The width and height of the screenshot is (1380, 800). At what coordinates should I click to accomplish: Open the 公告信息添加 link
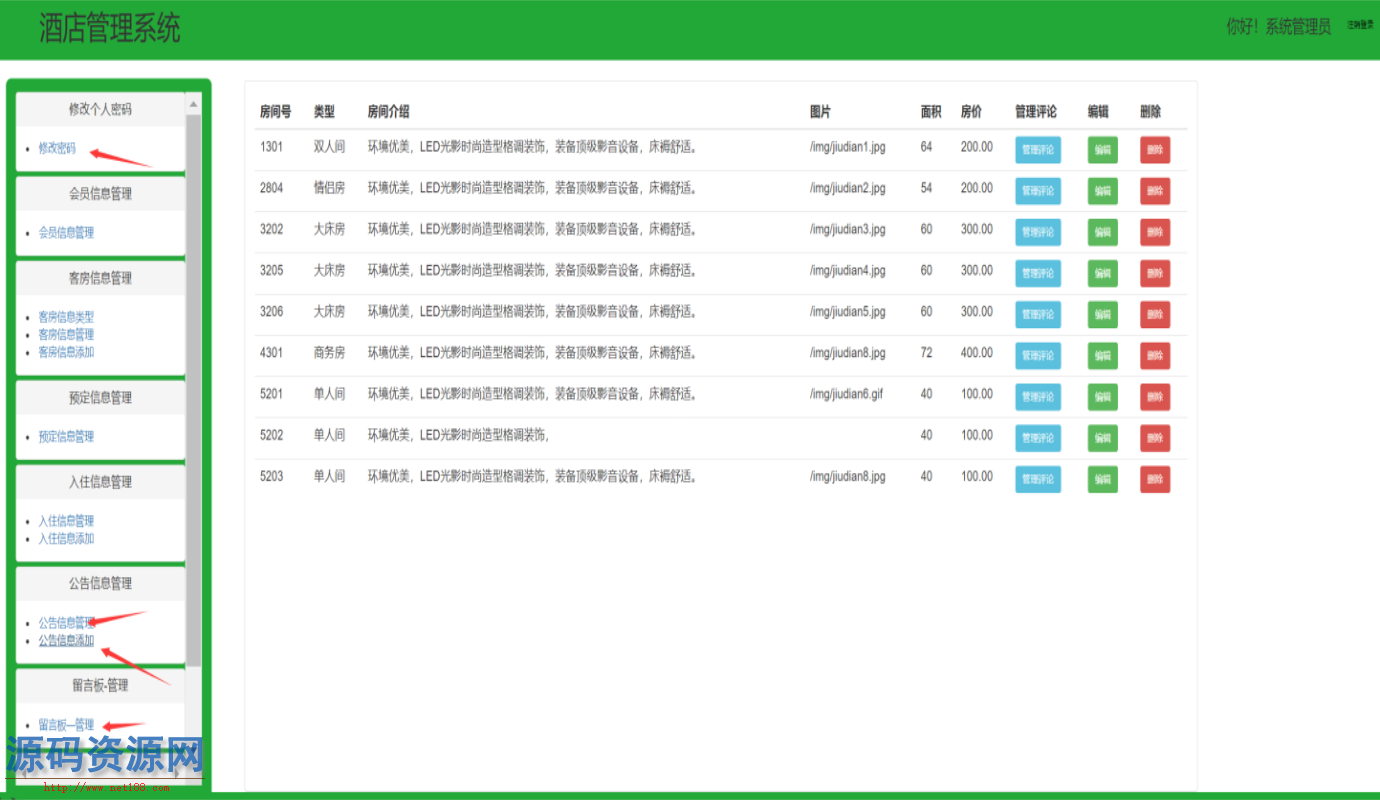click(66, 641)
